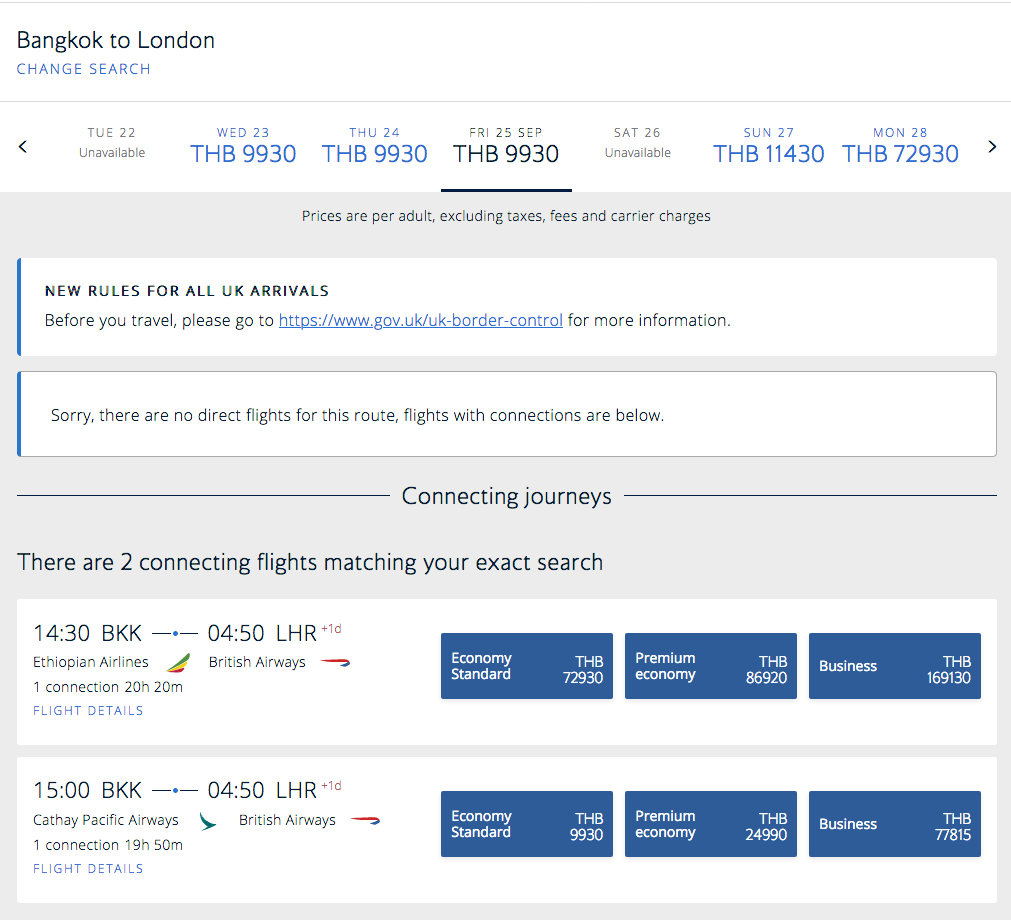Select SUN 27 THB 11430 tab

click(769, 146)
